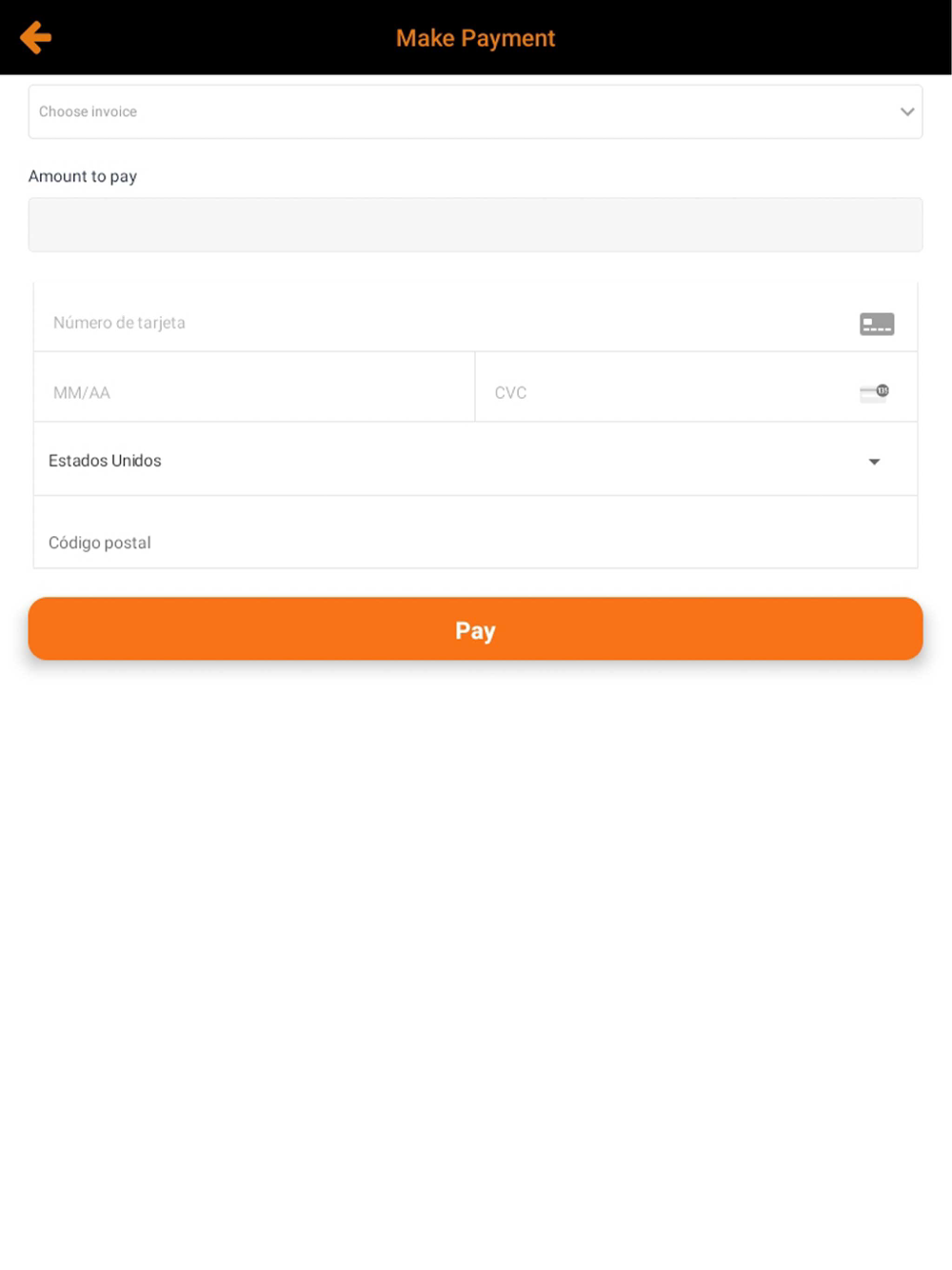This screenshot has height=1270, width=952.
Task: Click the 'Amount to pay' label
Action: [83, 176]
